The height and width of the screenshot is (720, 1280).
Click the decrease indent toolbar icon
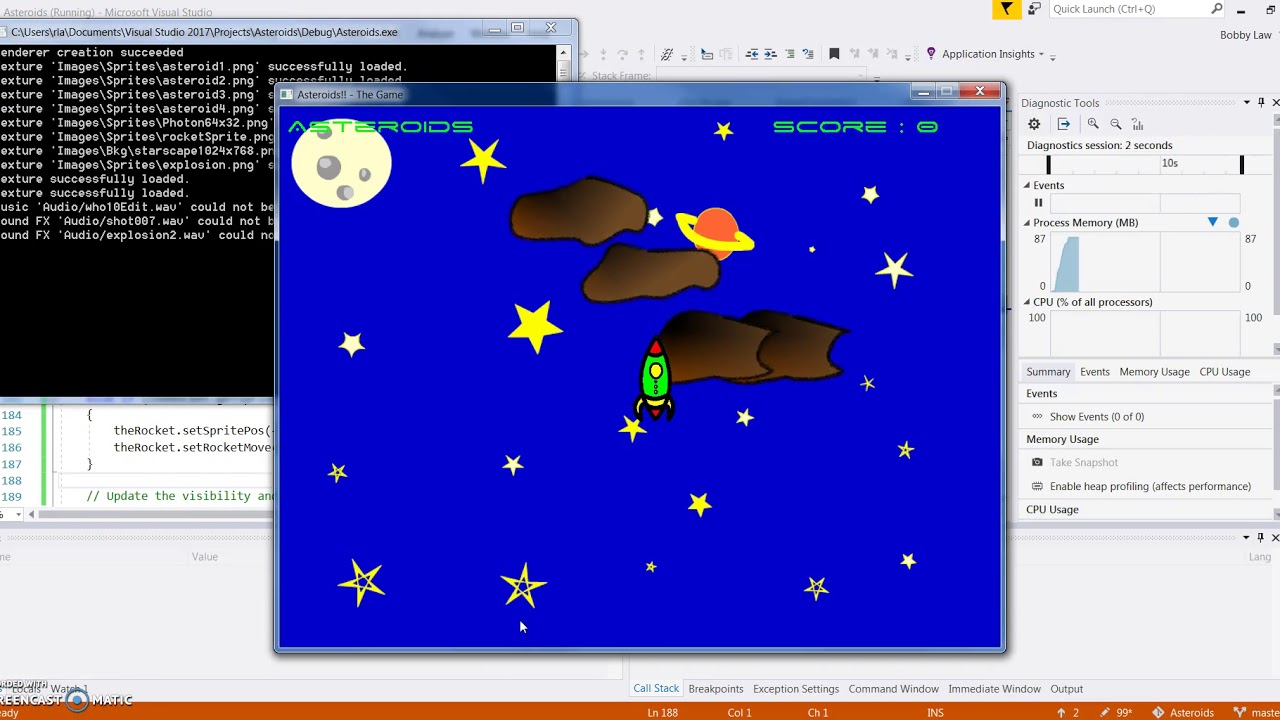click(752, 54)
